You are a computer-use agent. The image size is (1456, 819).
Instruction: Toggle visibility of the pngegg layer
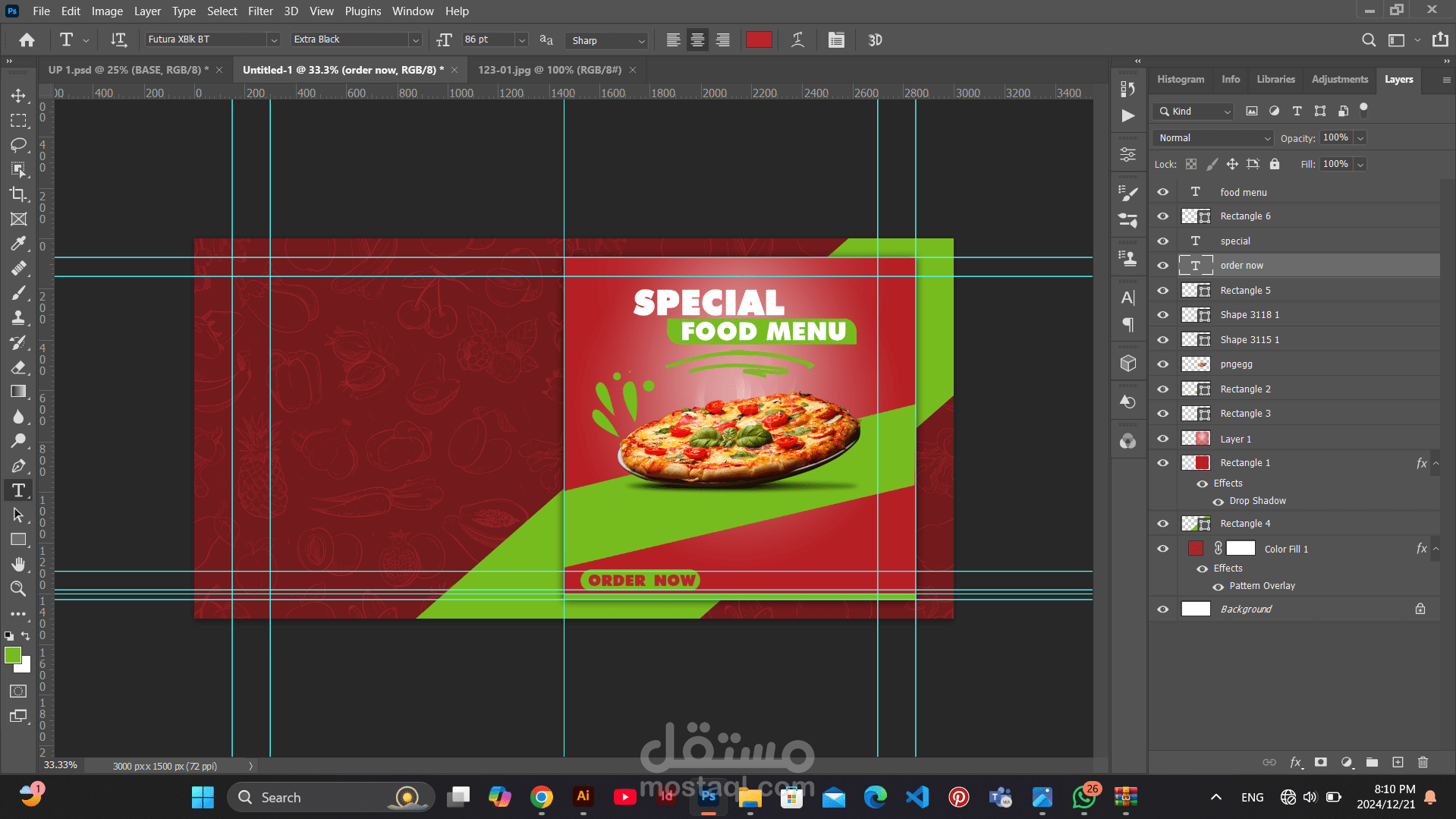click(x=1162, y=364)
